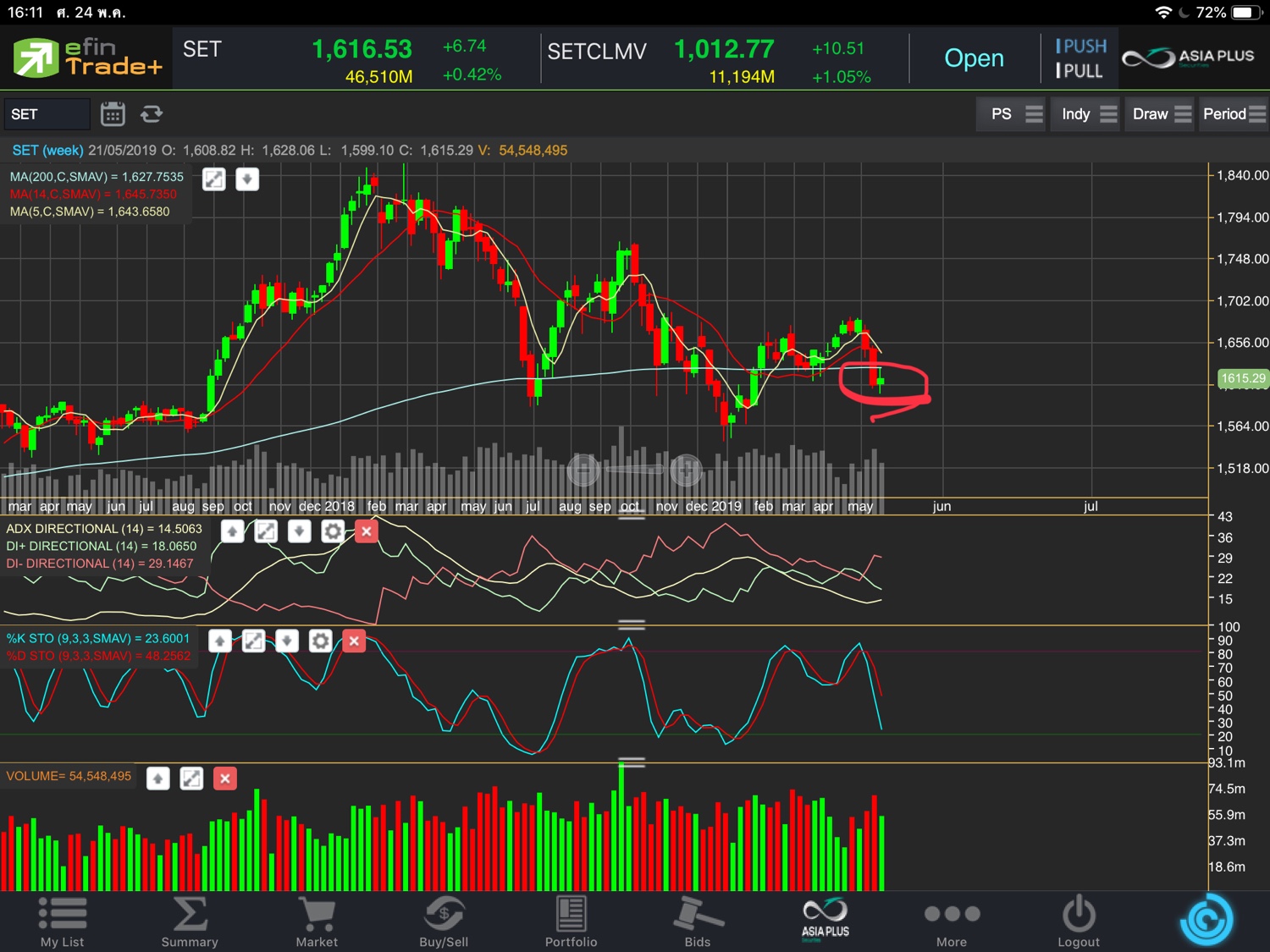Open the calendar date picker

pos(113,113)
